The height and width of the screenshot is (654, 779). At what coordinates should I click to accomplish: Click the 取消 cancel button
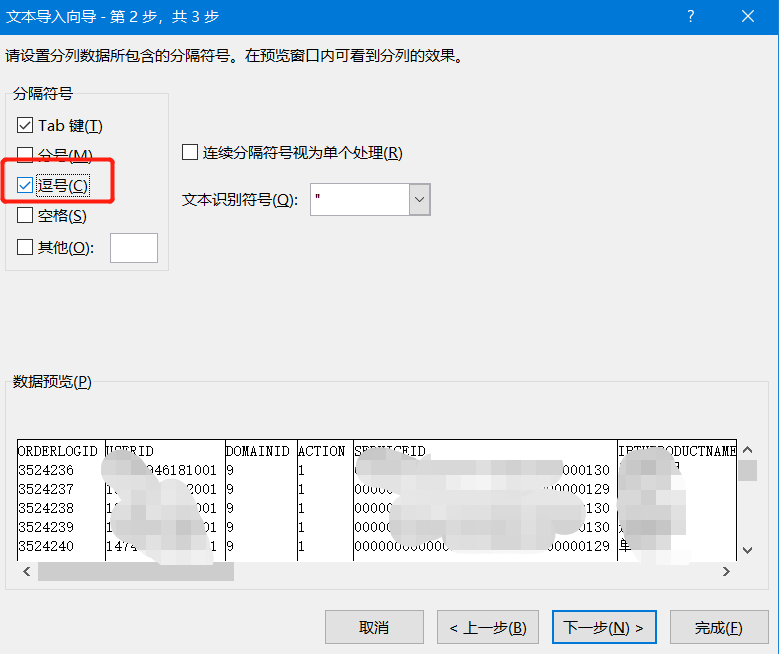point(374,627)
